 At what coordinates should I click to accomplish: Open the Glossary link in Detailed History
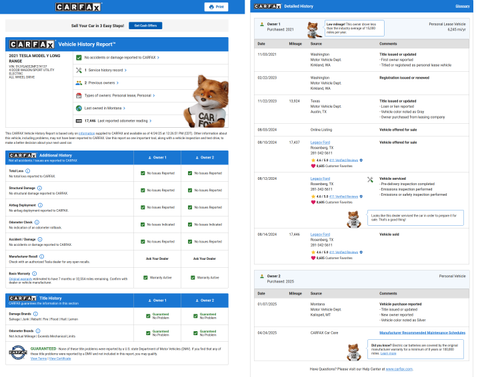(462, 6)
